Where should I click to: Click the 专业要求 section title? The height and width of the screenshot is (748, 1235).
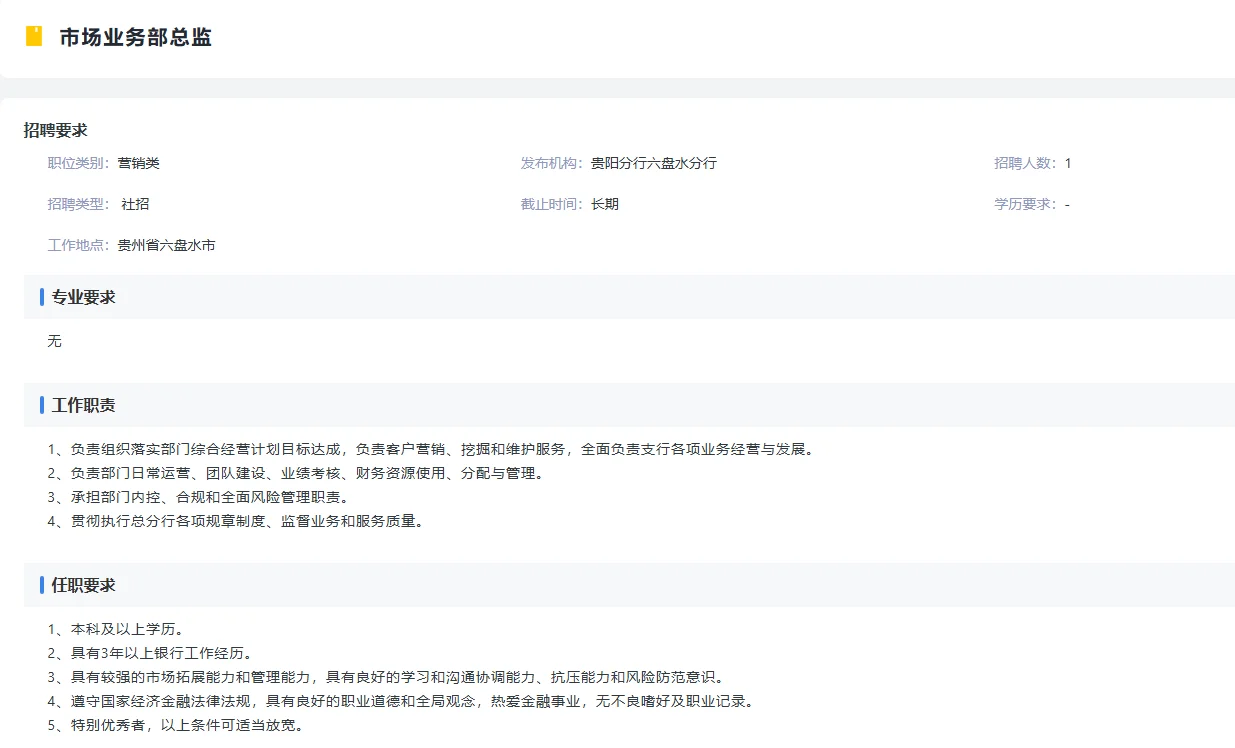pyautogui.click(x=82, y=296)
